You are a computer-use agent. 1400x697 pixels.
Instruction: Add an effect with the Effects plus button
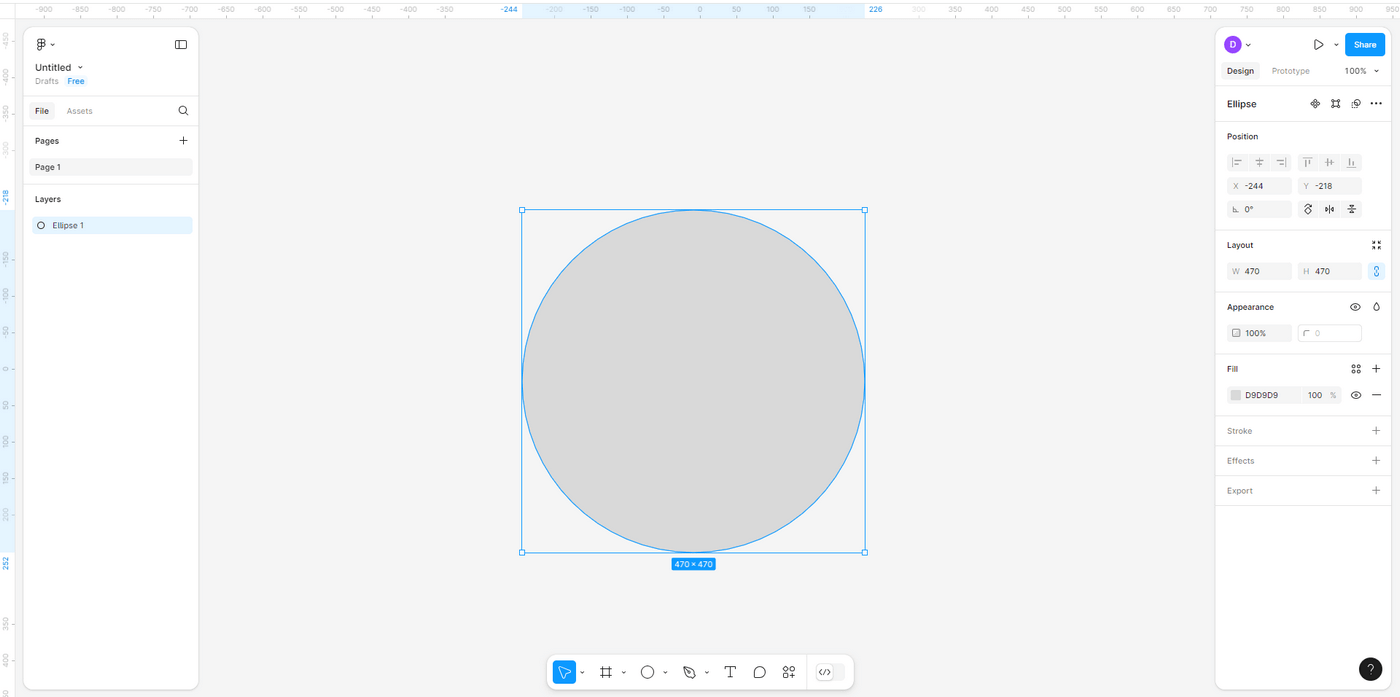coord(1376,461)
